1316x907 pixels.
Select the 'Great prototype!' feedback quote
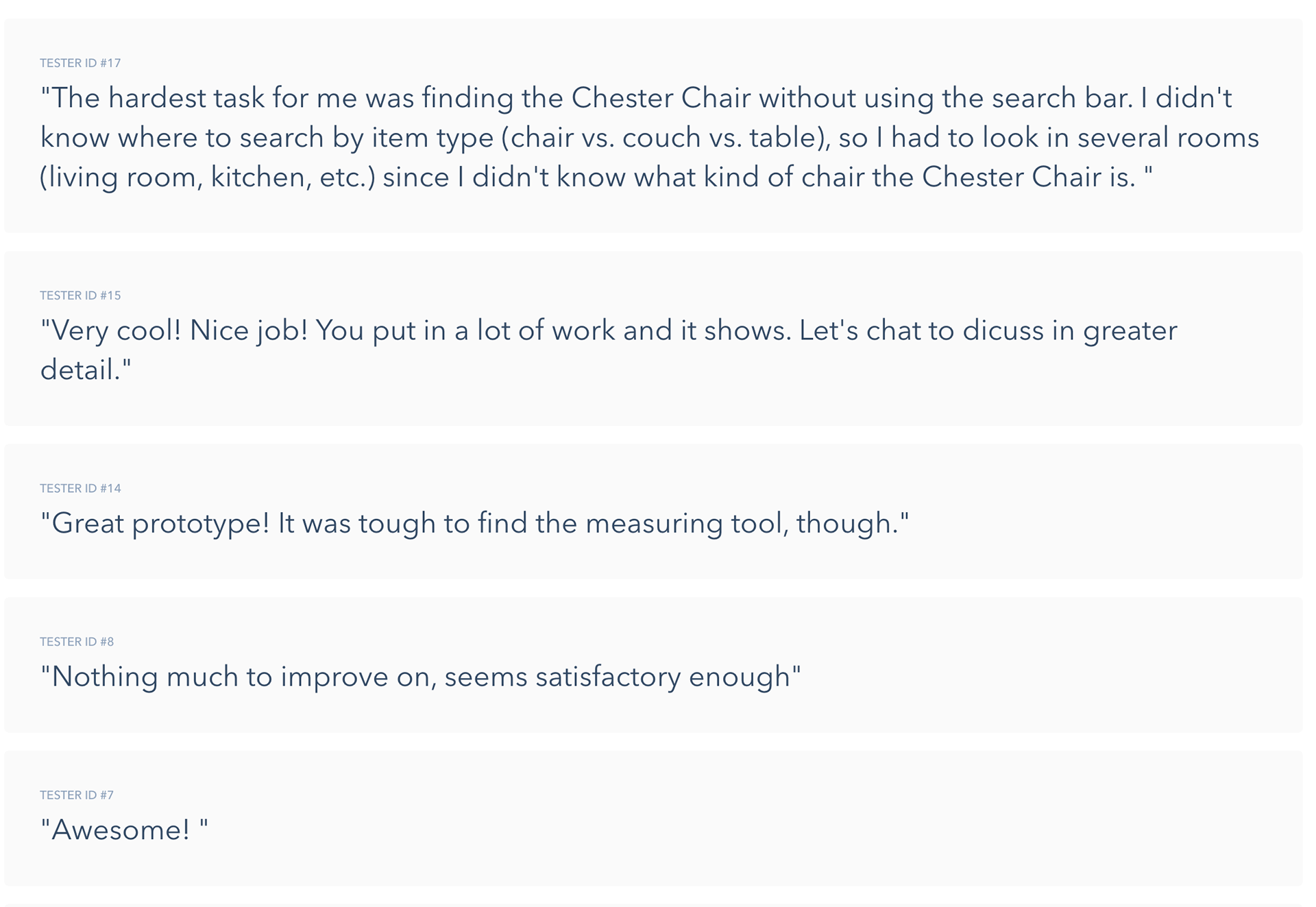pos(474,524)
